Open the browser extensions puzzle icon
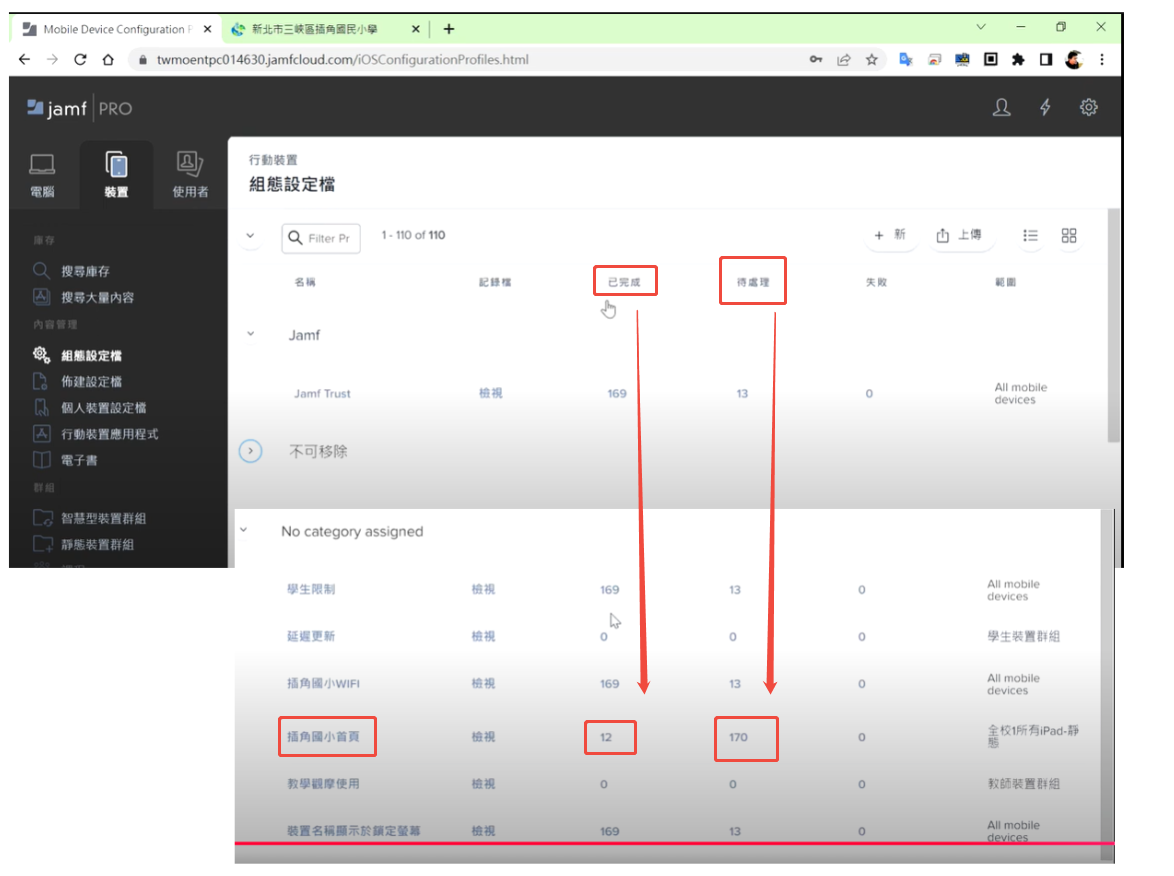 click(x=1018, y=60)
